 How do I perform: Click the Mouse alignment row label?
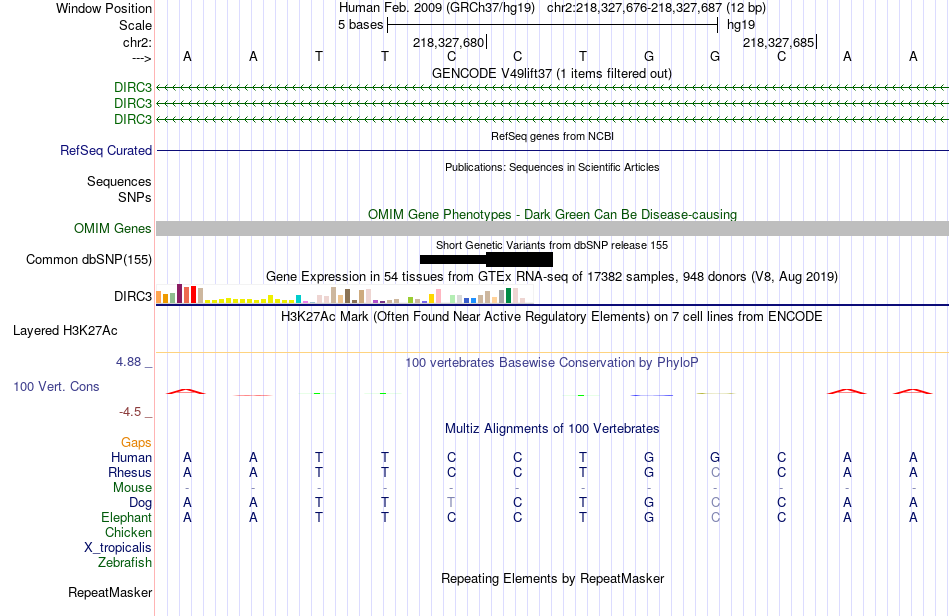[x=133, y=488]
